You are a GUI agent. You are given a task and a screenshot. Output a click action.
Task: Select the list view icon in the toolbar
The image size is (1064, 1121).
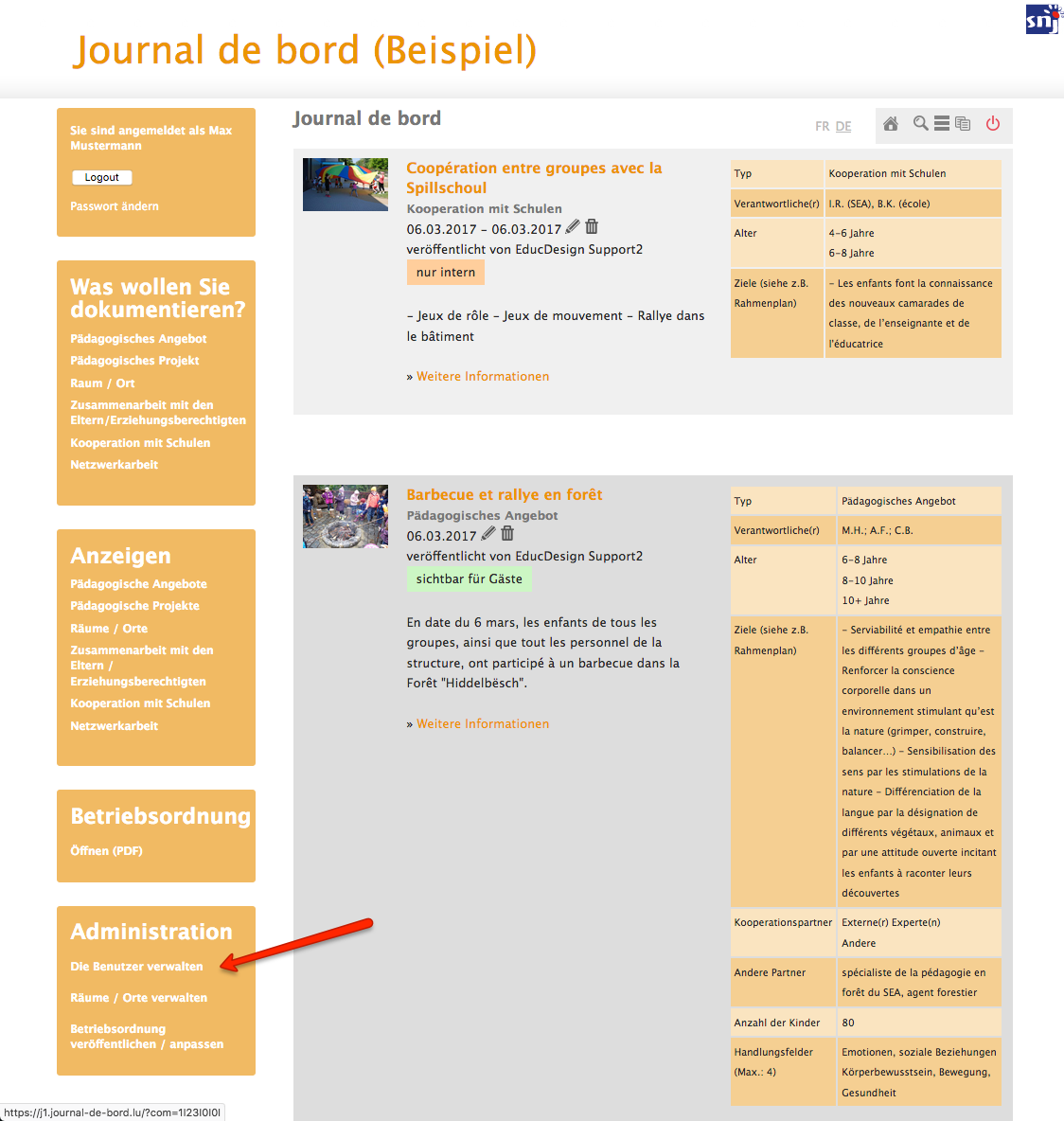(x=941, y=123)
